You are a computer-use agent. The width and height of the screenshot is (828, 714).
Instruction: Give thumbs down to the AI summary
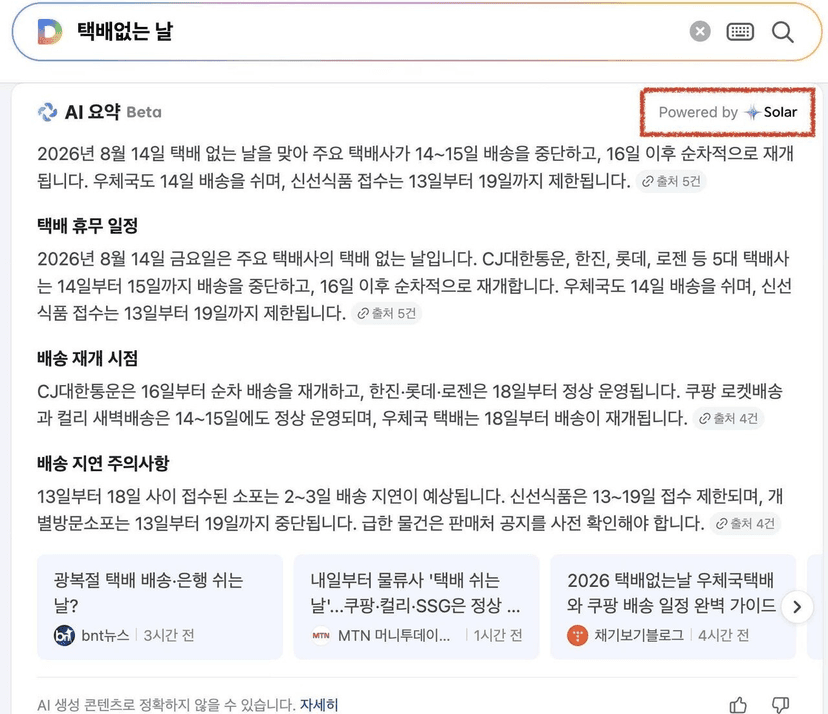780,705
